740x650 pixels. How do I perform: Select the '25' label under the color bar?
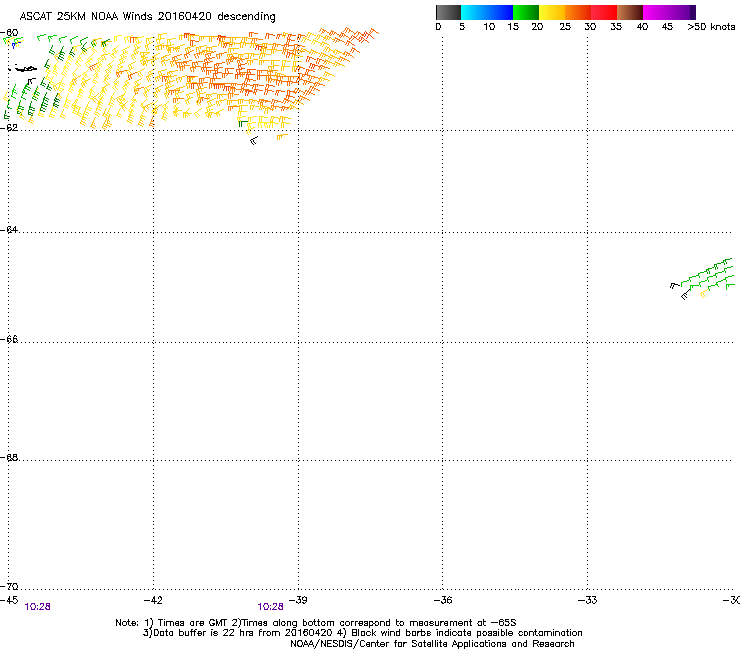point(565,27)
